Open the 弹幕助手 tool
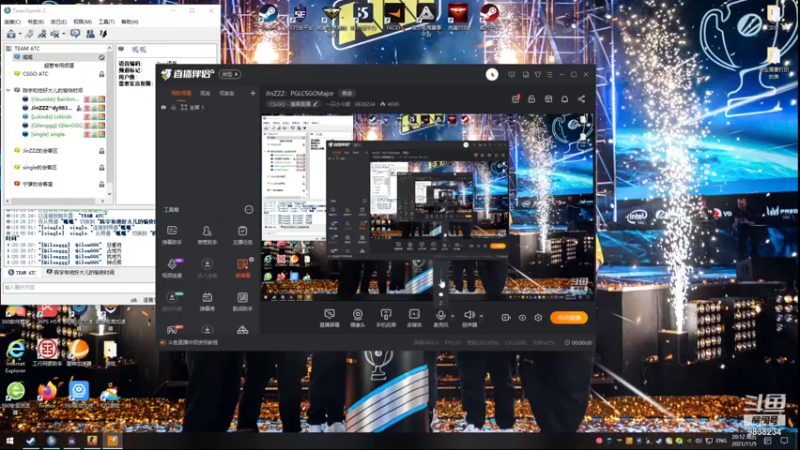Viewport: 800px width, 450px height. [x=172, y=235]
